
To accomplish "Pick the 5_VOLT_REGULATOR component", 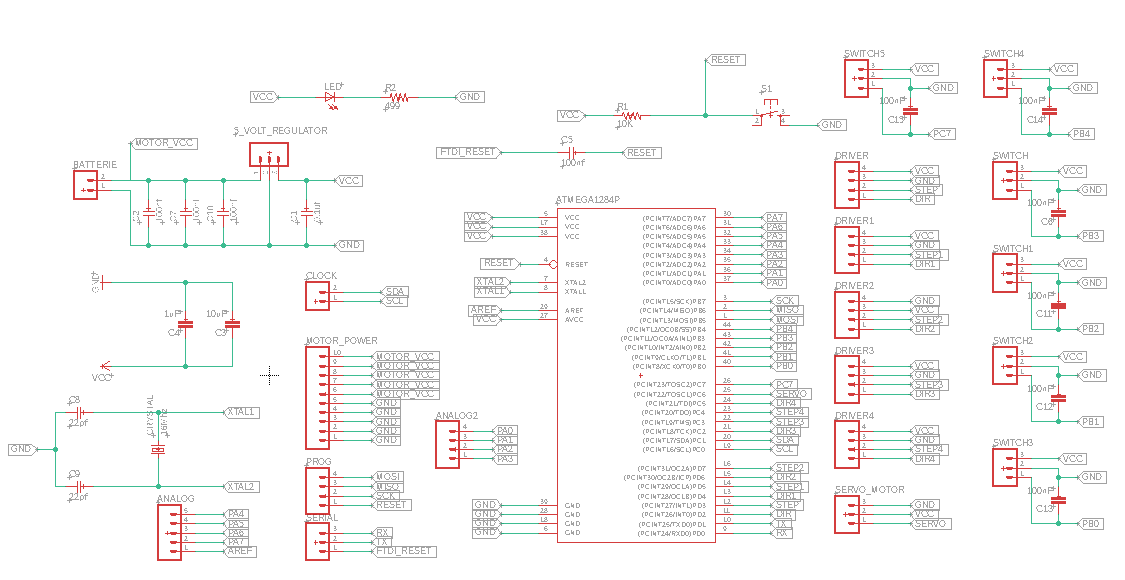I will click(x=269, y=155).
